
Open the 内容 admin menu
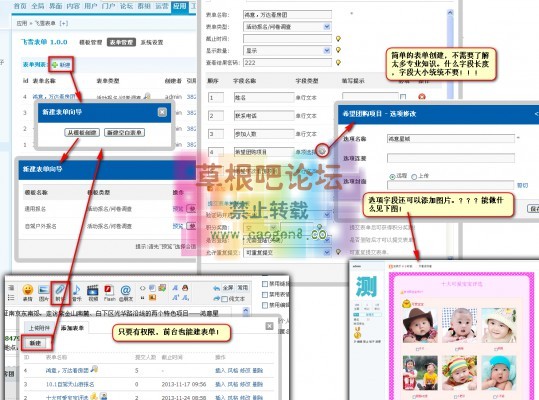[x=73, y=6]
